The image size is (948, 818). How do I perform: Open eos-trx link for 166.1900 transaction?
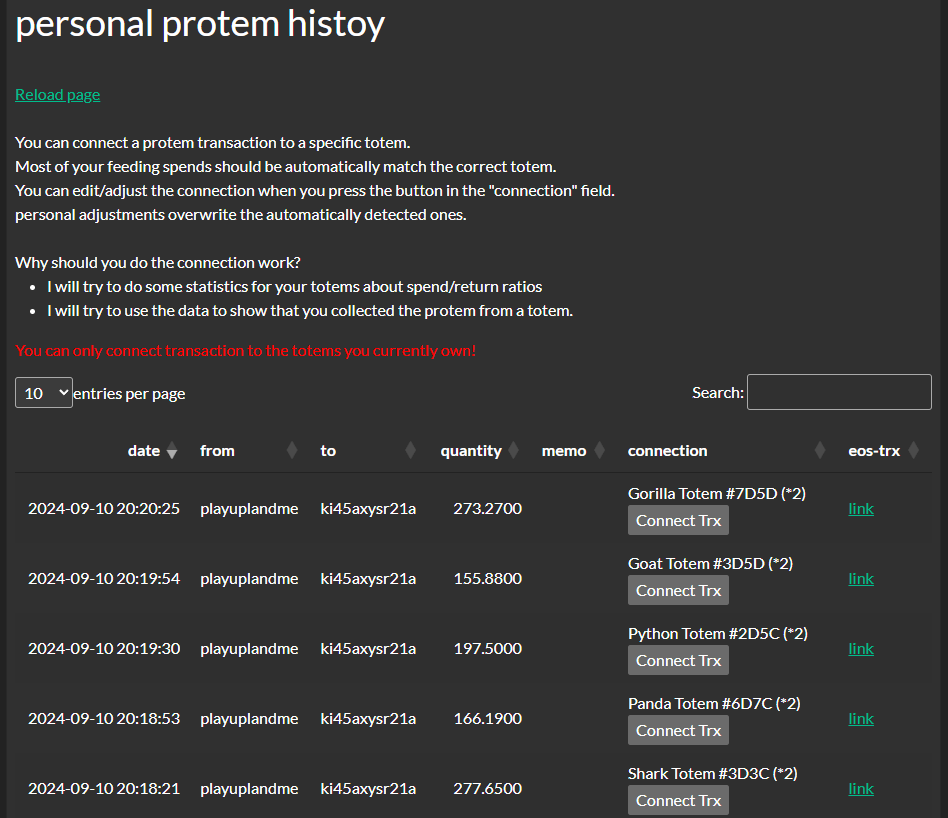(x=861, y=719)
